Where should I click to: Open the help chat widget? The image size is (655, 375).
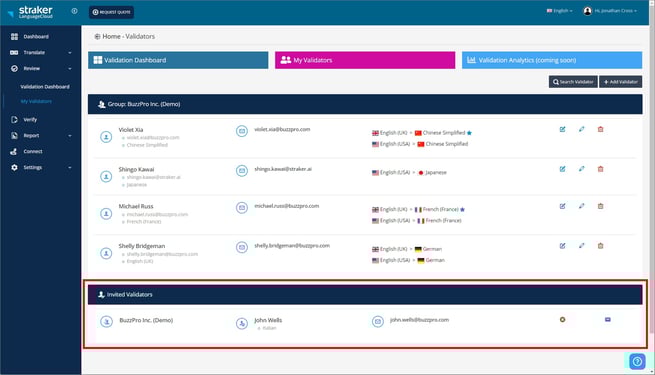637,362
